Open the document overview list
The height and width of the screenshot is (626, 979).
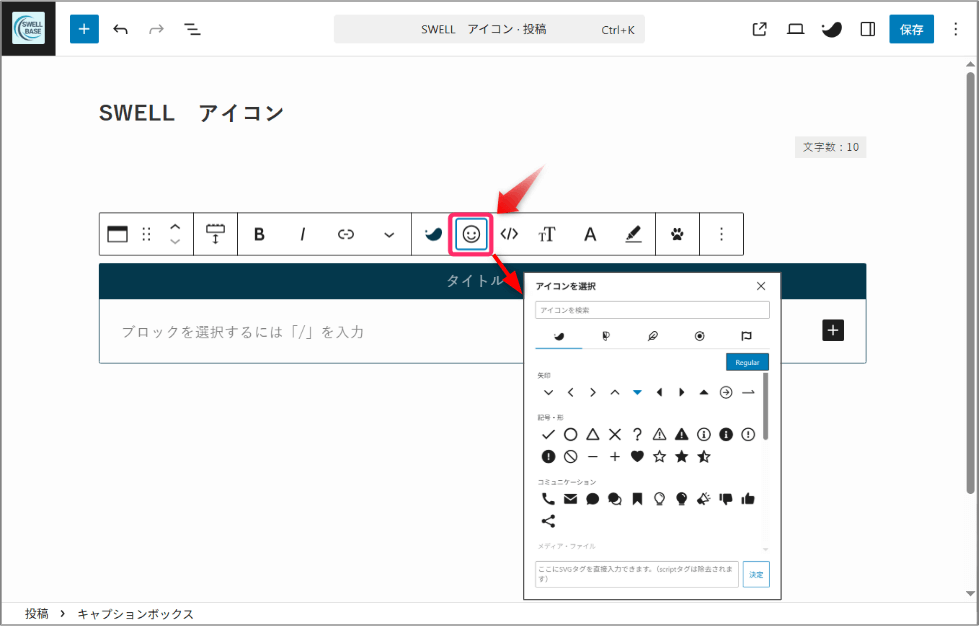pyautogui.click(x=192, y=29)
